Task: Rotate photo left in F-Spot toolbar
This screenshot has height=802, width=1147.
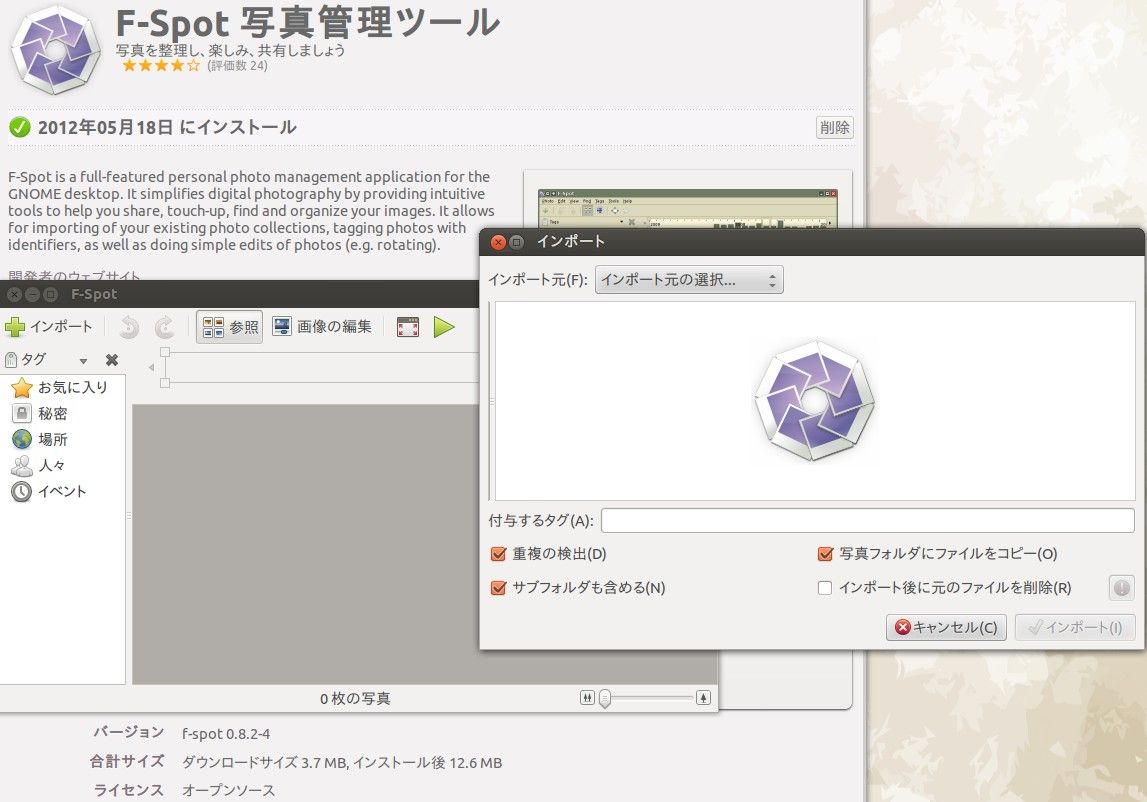Action: [129, 327]
